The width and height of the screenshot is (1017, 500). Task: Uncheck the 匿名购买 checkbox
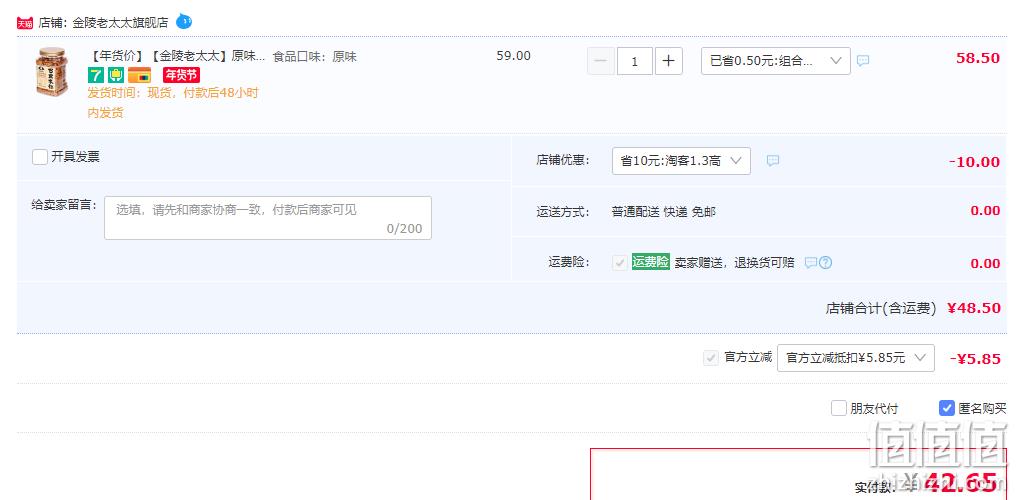point(946,408)
